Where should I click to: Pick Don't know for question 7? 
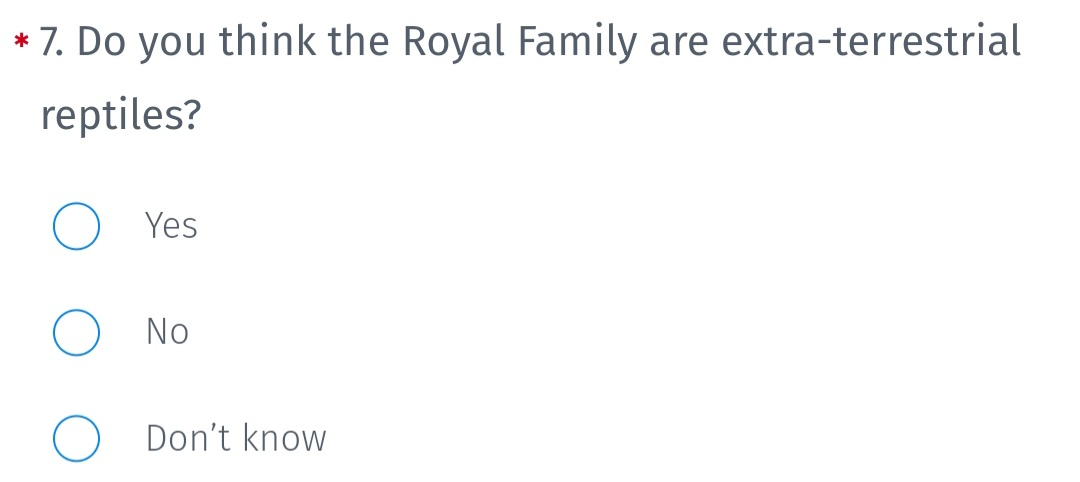click(x=76, y=439)
